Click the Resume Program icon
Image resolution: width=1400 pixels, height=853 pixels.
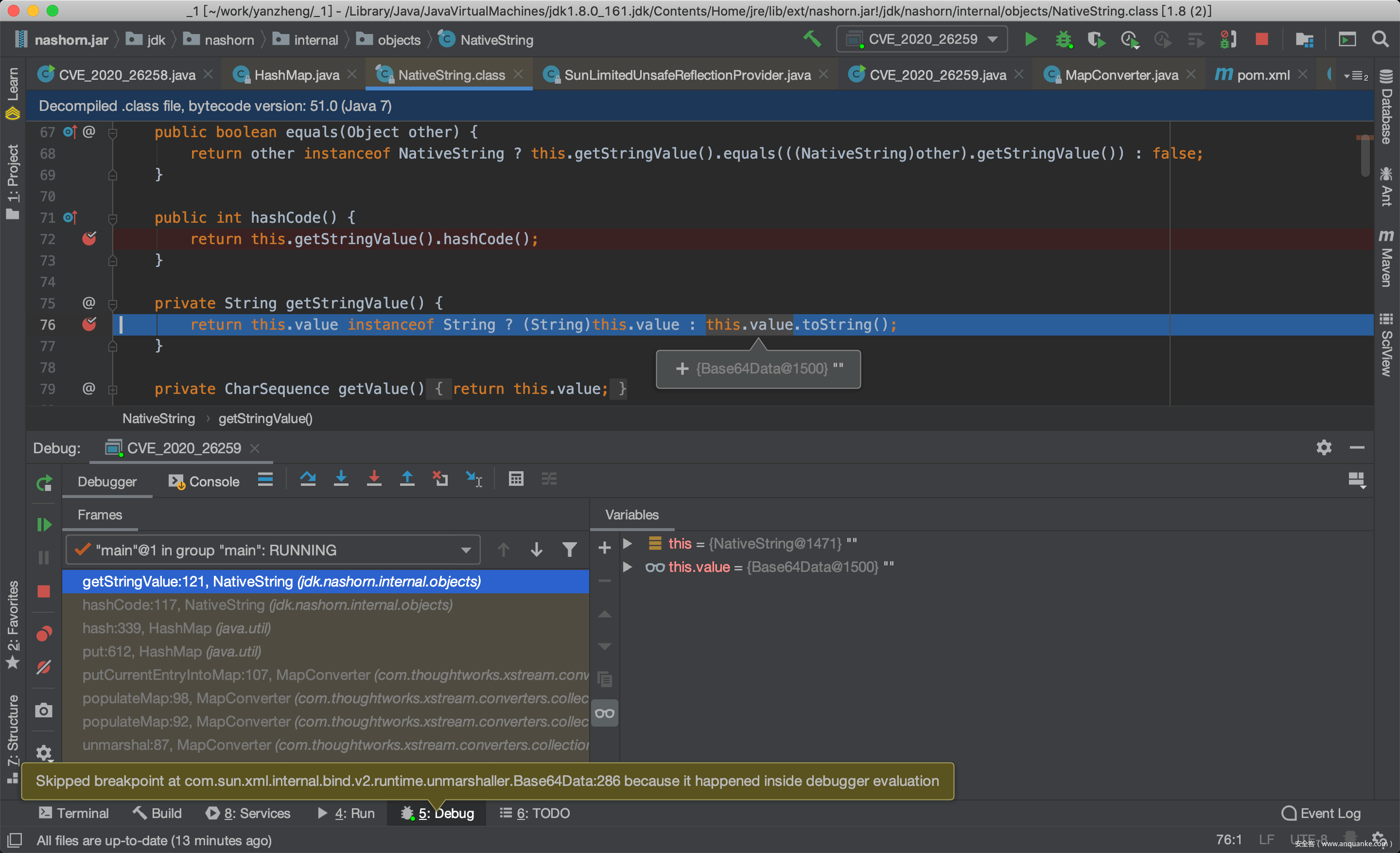tap(44, 524)
